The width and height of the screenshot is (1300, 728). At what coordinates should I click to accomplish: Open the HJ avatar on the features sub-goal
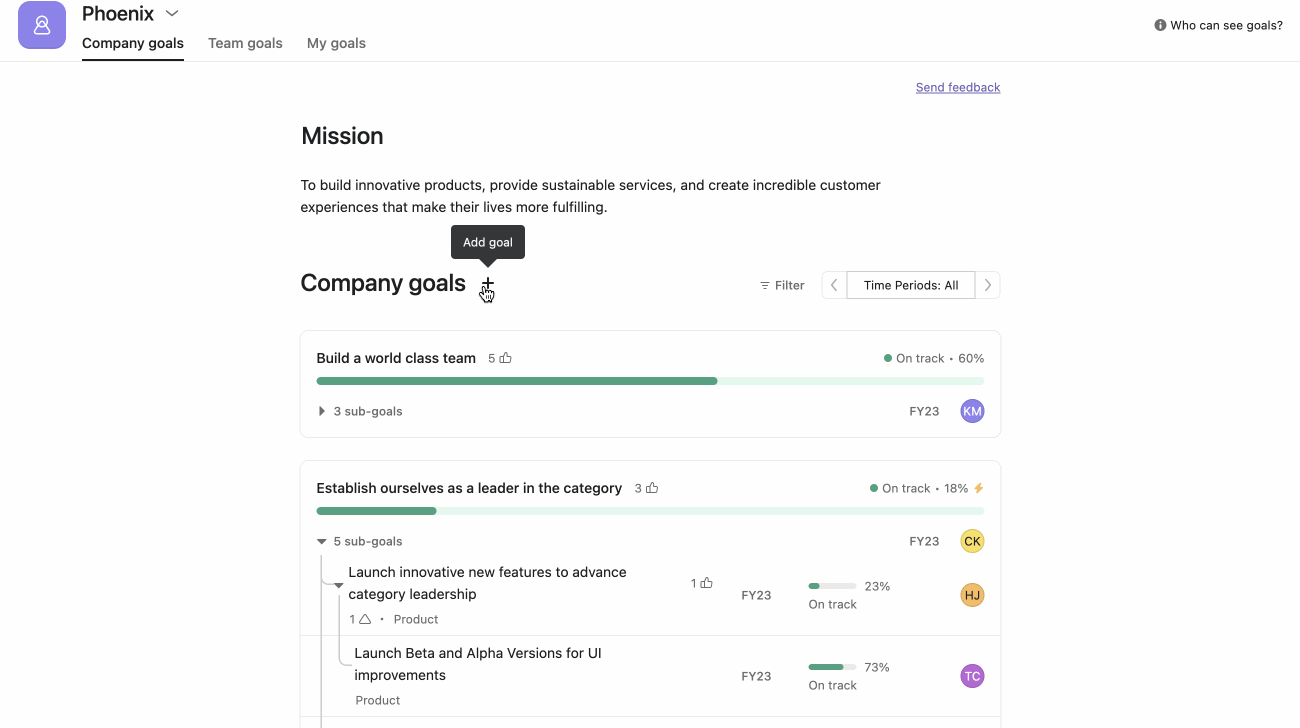(x=972, y=595)
